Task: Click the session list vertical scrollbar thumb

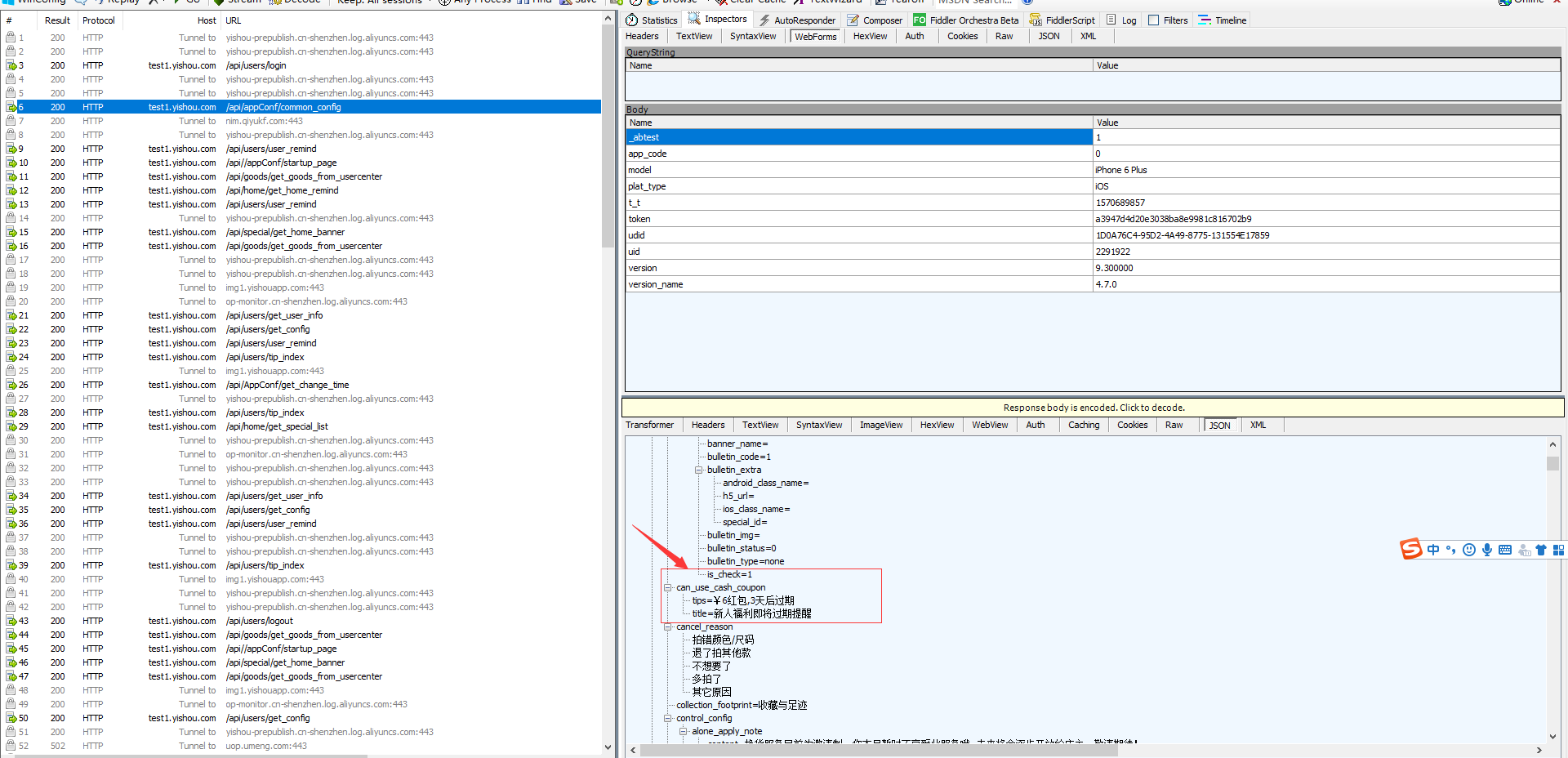Action: click(608, 137)
